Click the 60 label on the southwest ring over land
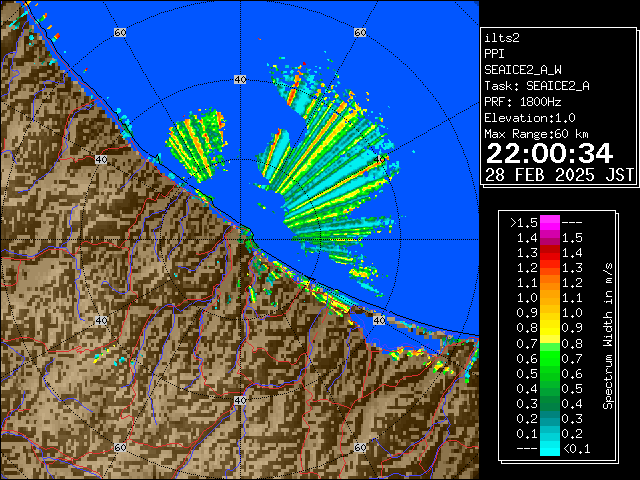Viewport: 640px width, 480px height. [120, 447]
